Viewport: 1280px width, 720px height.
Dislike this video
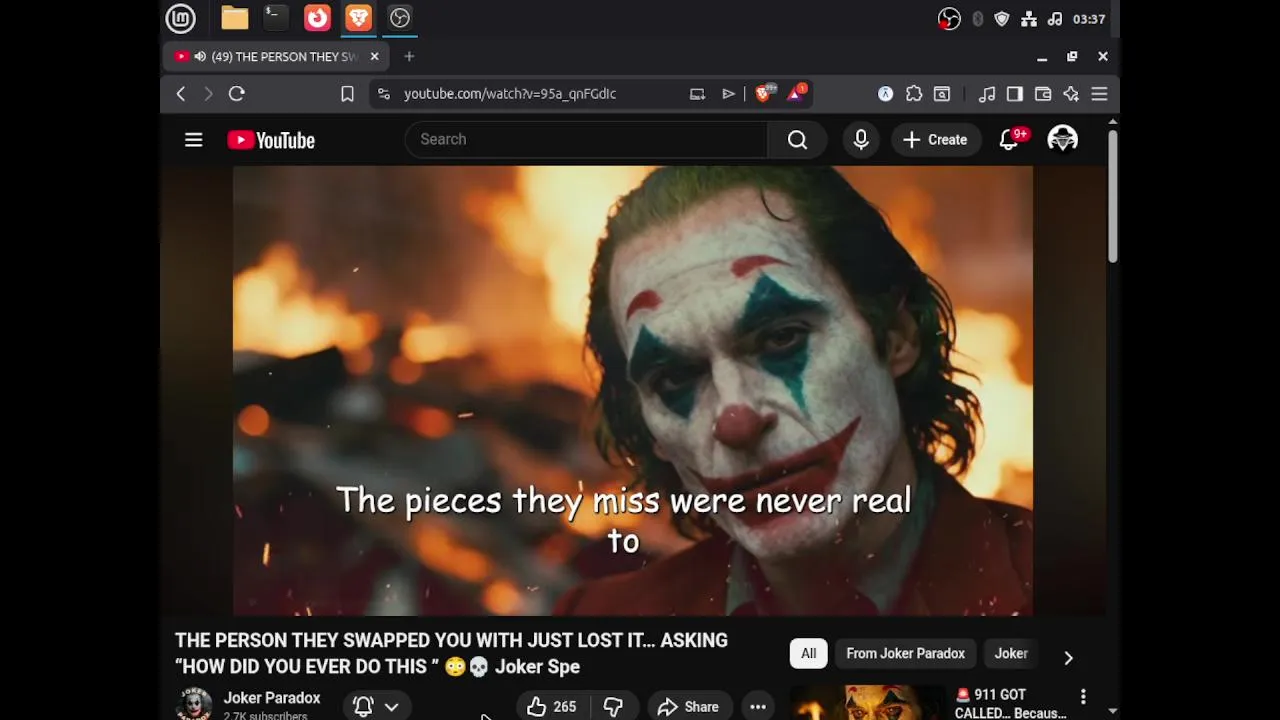tap(613, 706)
